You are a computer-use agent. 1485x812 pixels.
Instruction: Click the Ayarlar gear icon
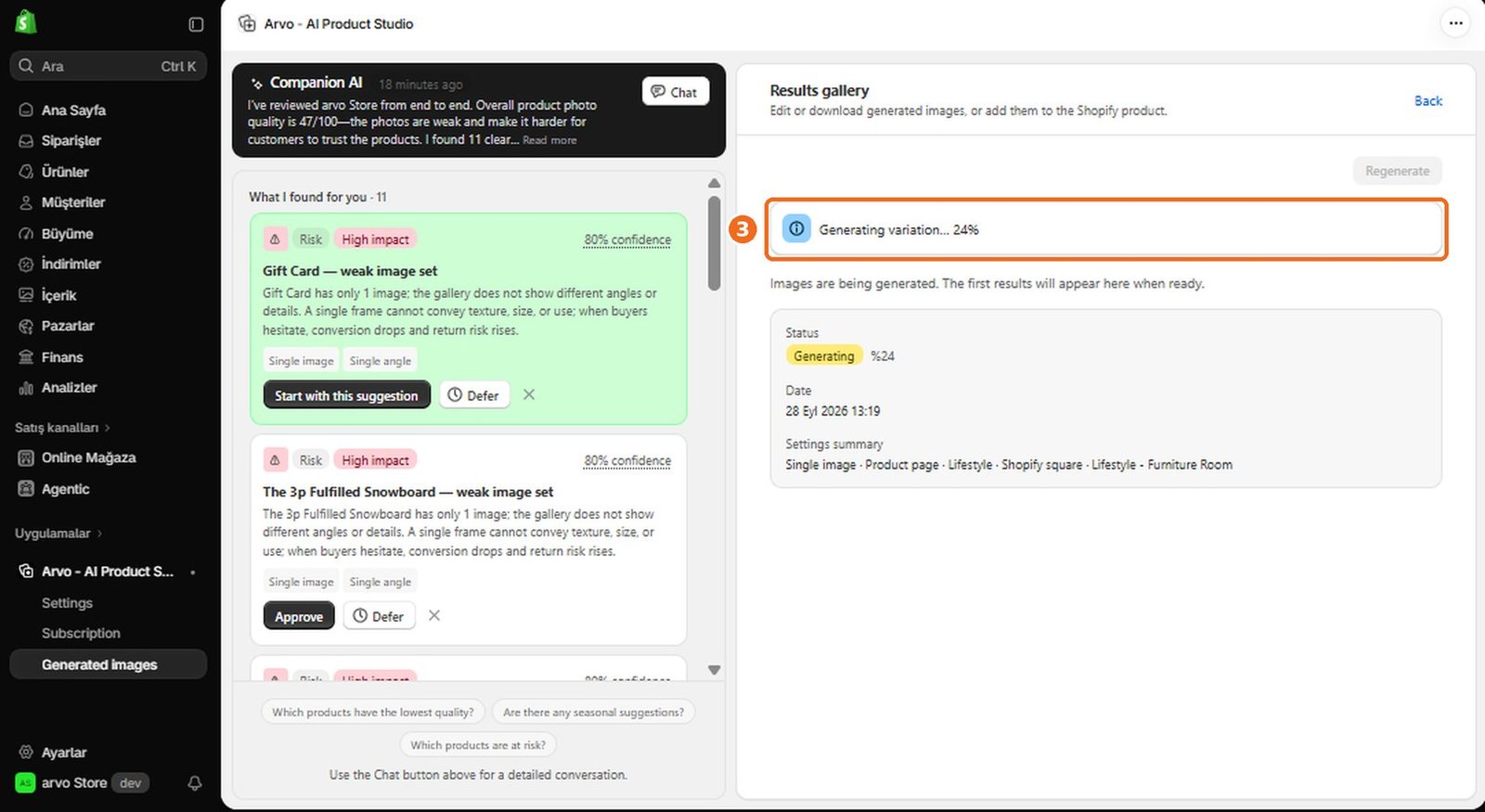[26, 753]
